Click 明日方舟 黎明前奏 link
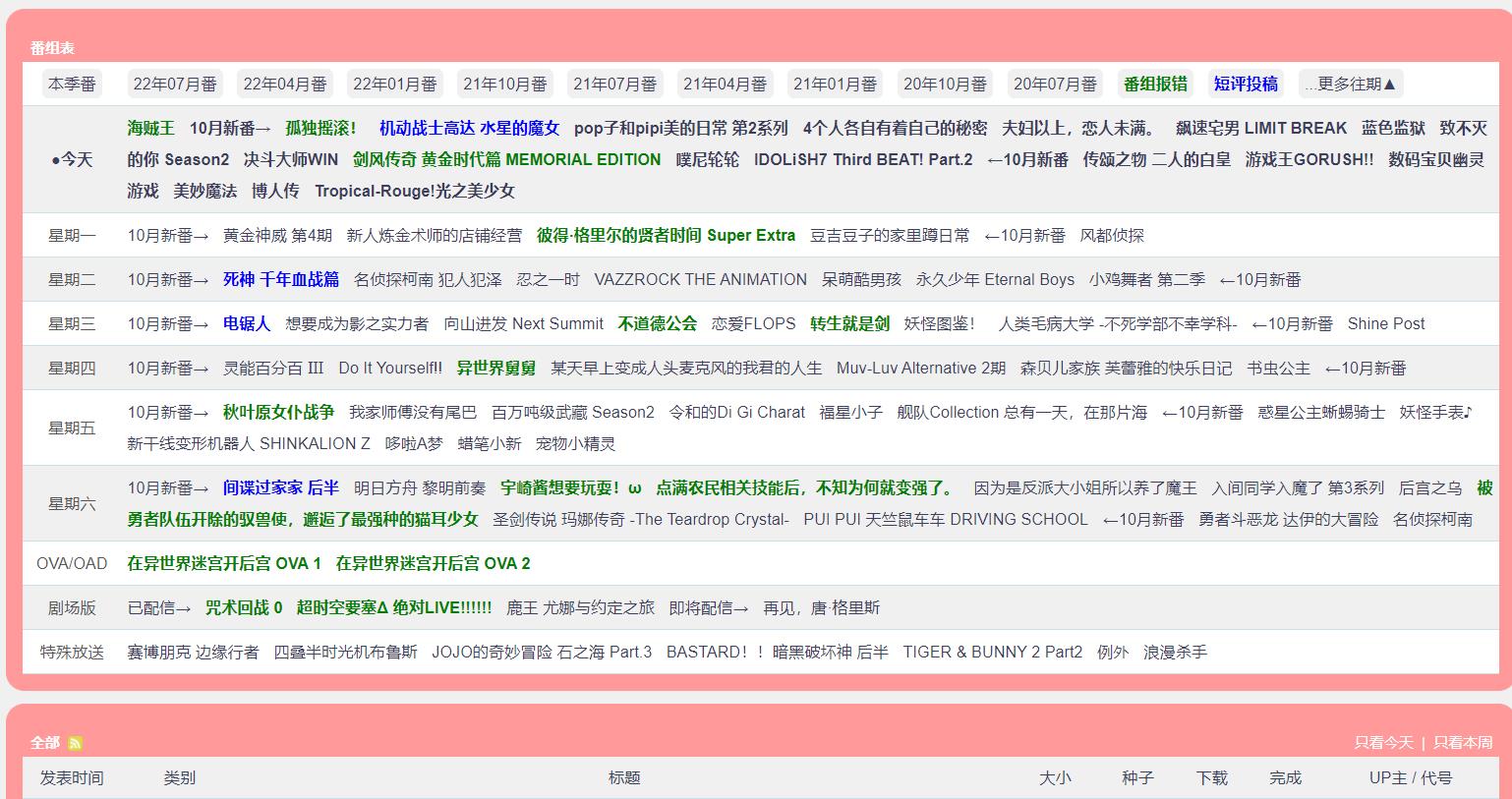Screen dimensions: 1512x799 (420, 487)
